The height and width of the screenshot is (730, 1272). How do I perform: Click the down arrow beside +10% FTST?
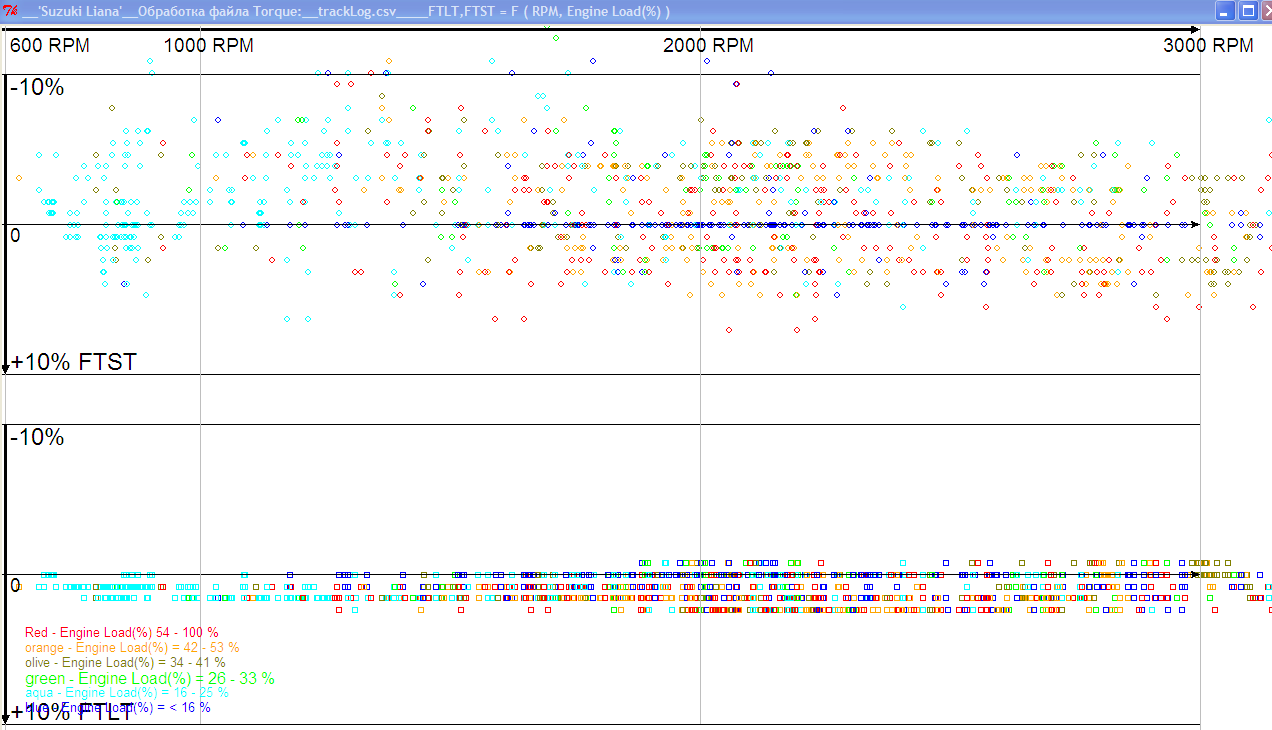point(6,367)
